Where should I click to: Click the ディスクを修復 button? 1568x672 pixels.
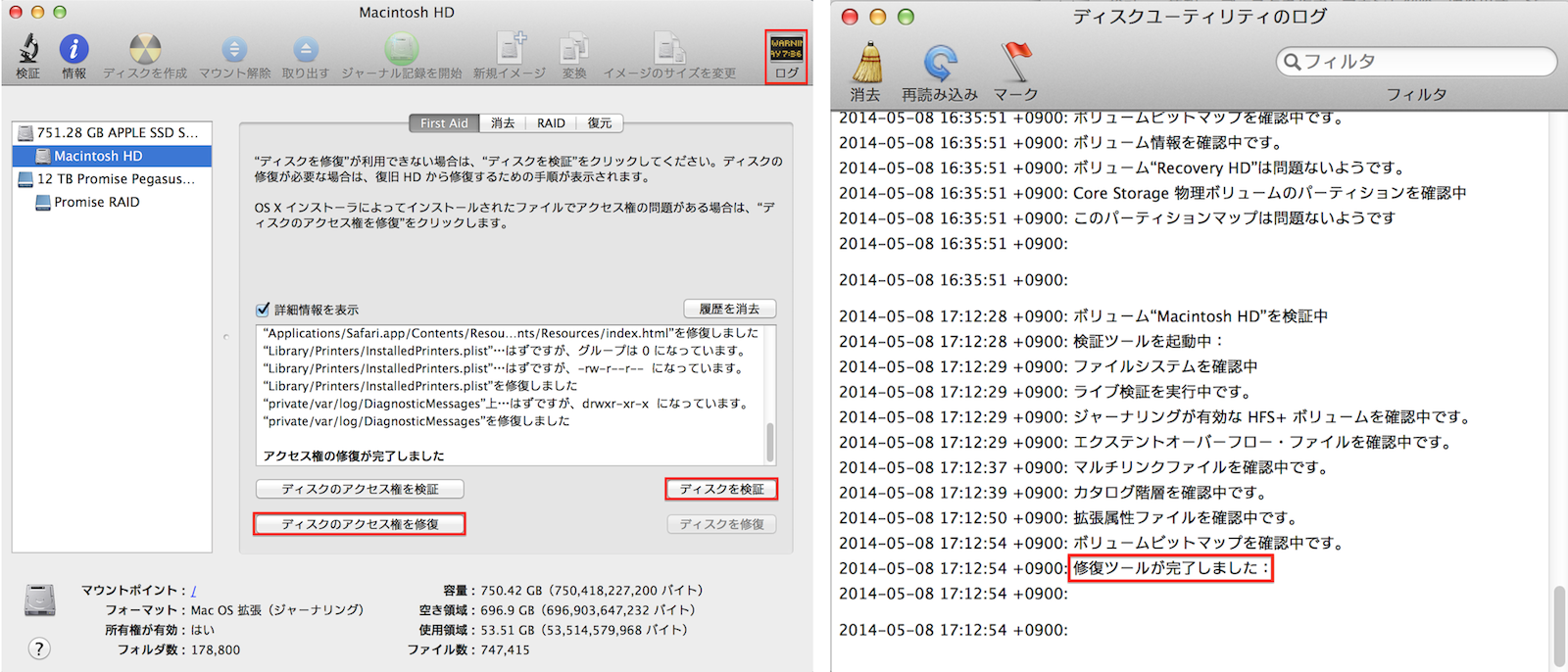tap(722, 524)
